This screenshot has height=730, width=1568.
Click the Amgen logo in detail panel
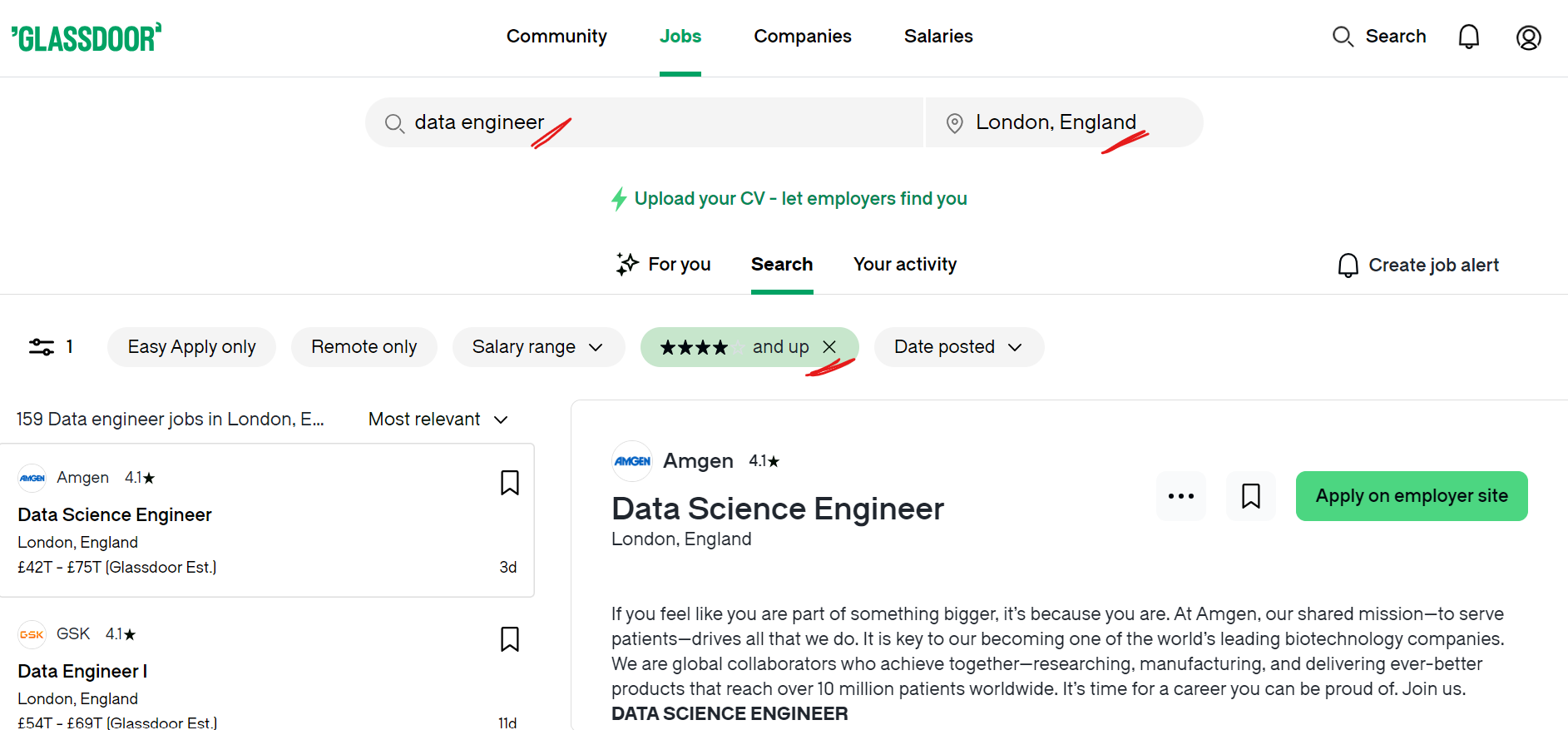tap(632, 461)
